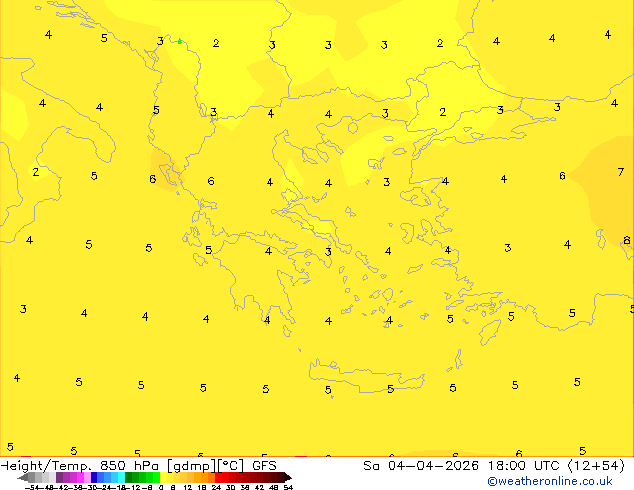Select the '[°C]' unit label
This screenshot has width=634, height=490.
[x=231, y=466]
